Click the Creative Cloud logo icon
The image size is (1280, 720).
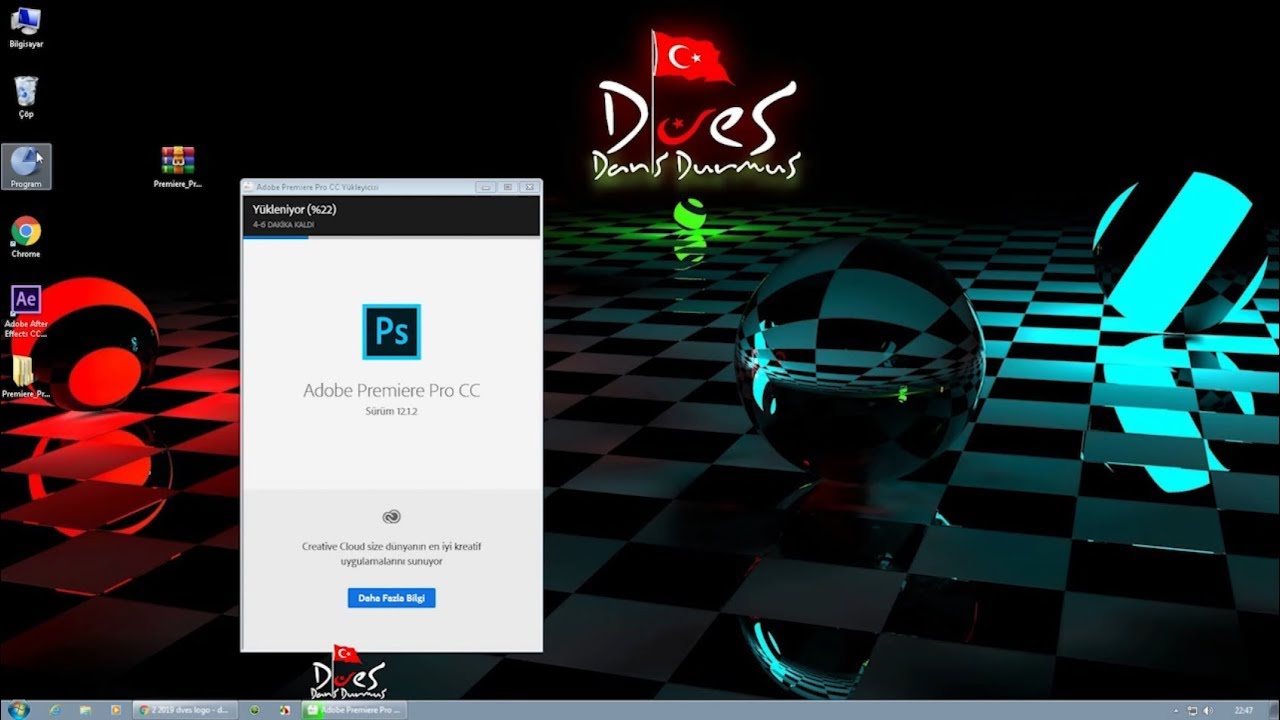(x=391, y=516)
